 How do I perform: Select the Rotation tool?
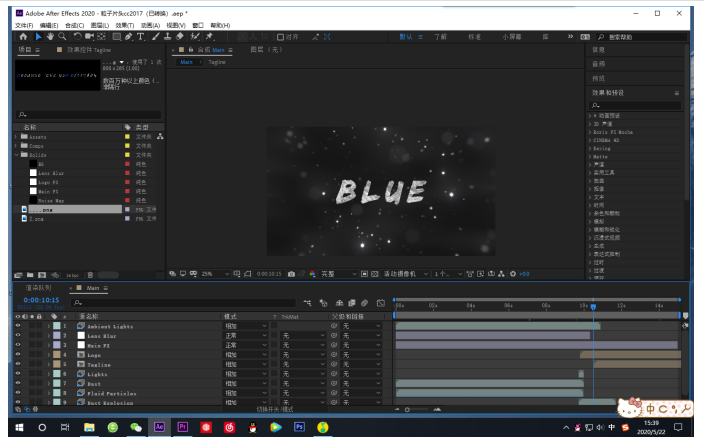click(78, 37)
